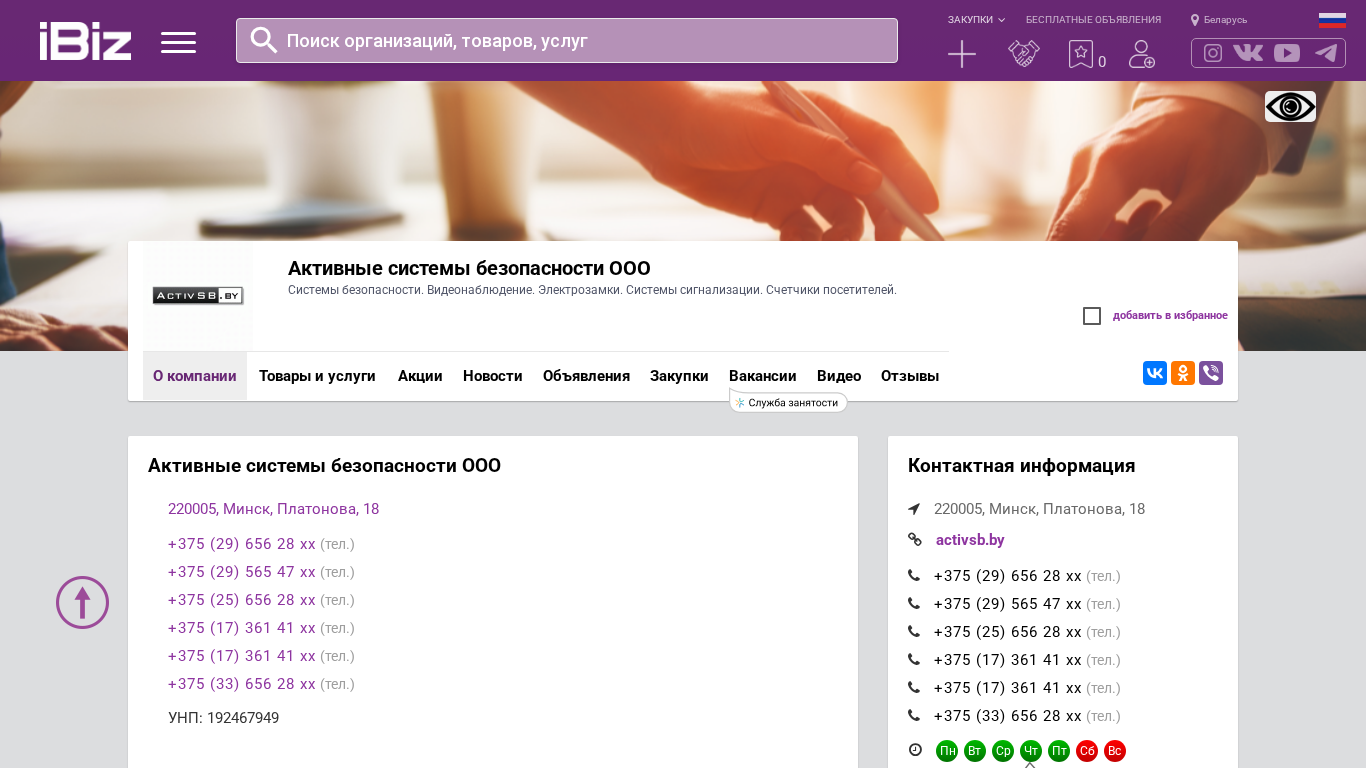Click the user registration icon
This screenshot has height=768, width=1366.
[x=1141, y=54]
